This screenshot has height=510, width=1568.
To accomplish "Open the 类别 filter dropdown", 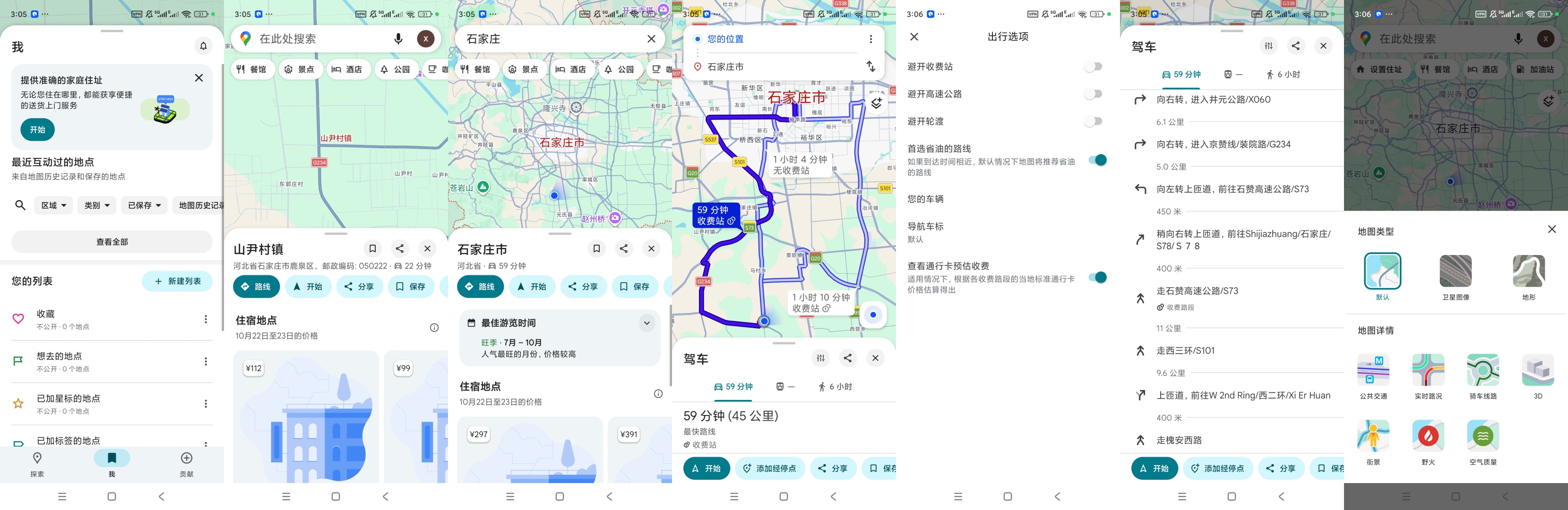I will click(97, 205).
